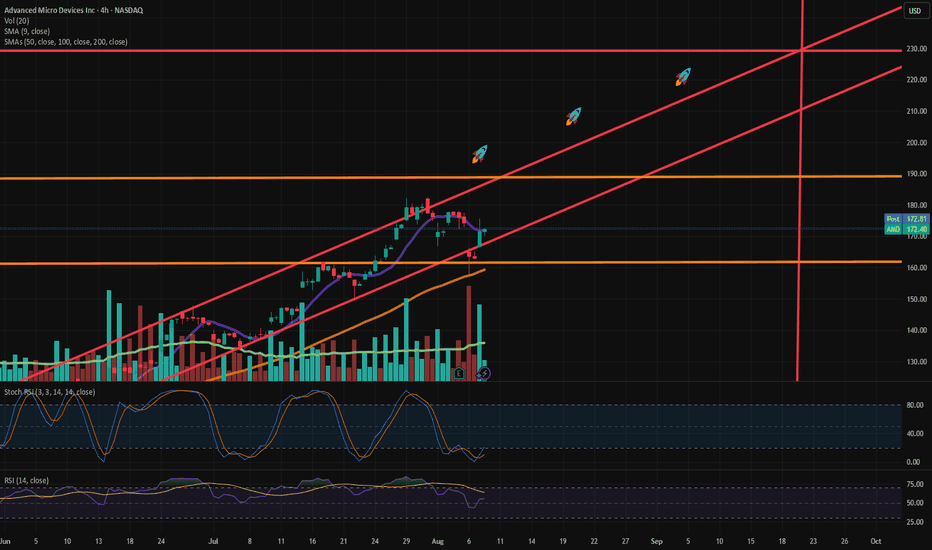Open the USD currency selector
932x550 pixels.
(915, 11)
